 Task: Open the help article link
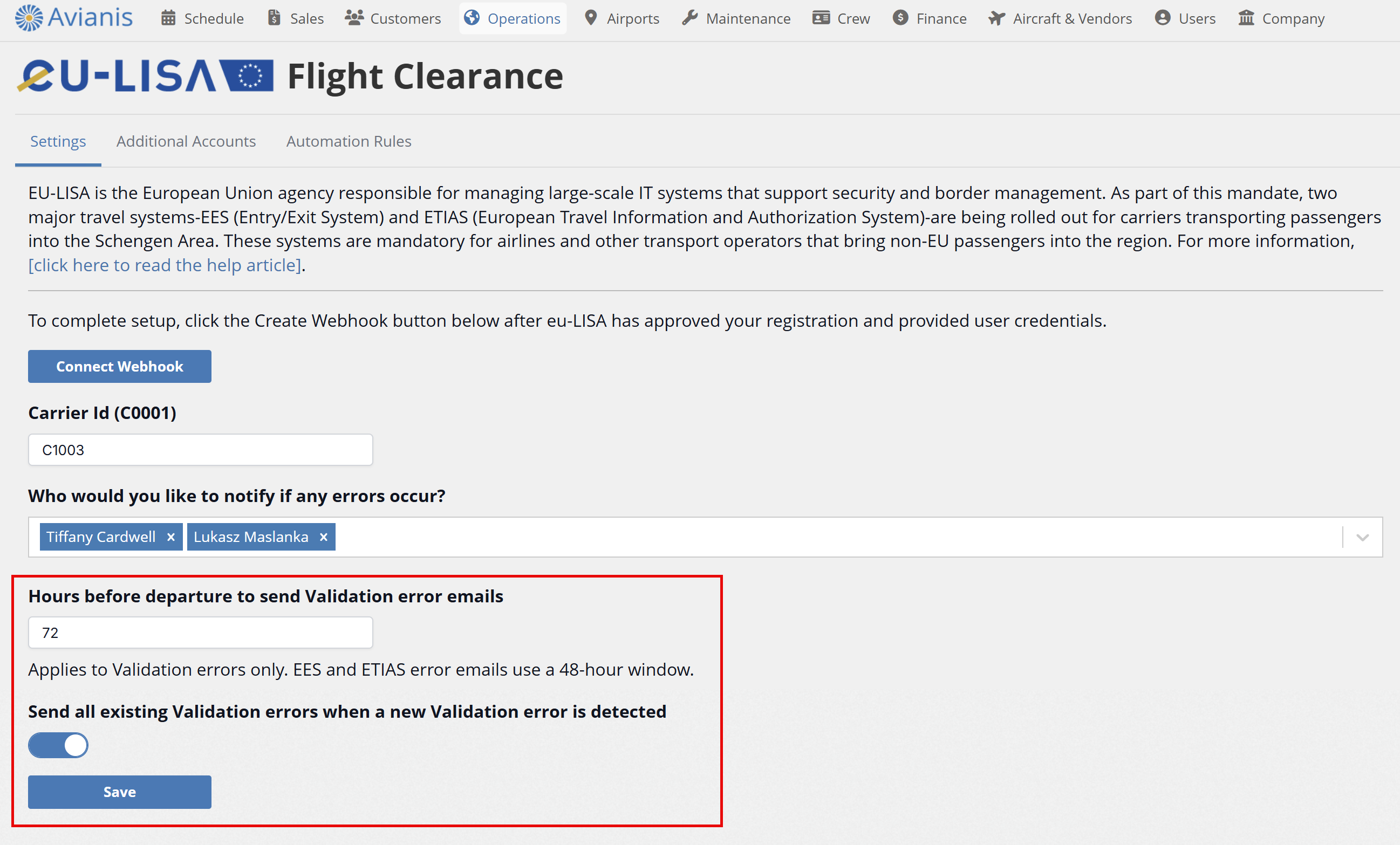point(165,265)
